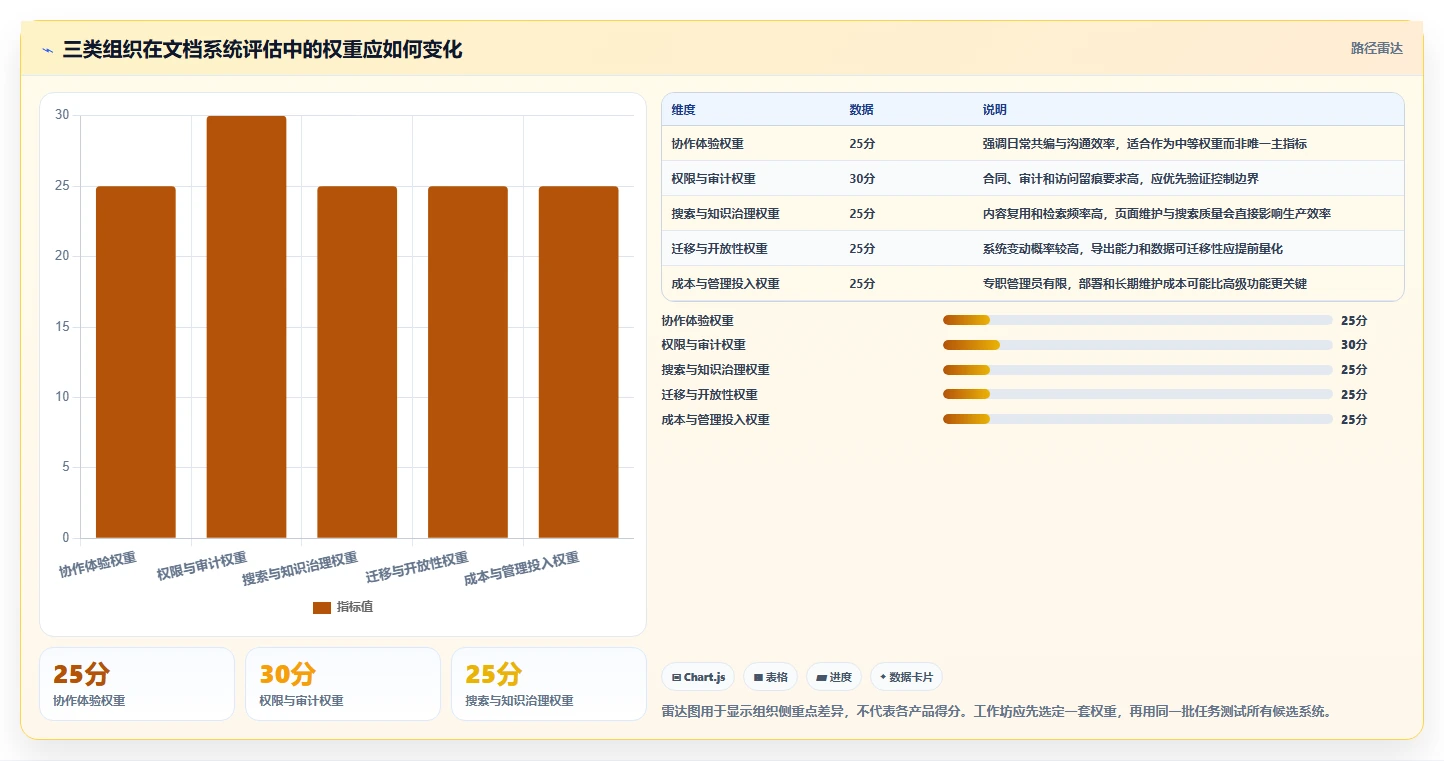The height and width of the screenshot is (761, 1444).
Task: Click the description starting 专职管理员有限
Action: (x=1145, y=284)
